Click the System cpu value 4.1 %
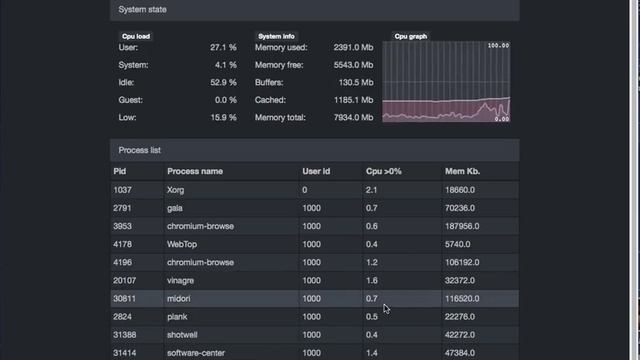This screenshot has height=360, width=640. tap(226, 65)
